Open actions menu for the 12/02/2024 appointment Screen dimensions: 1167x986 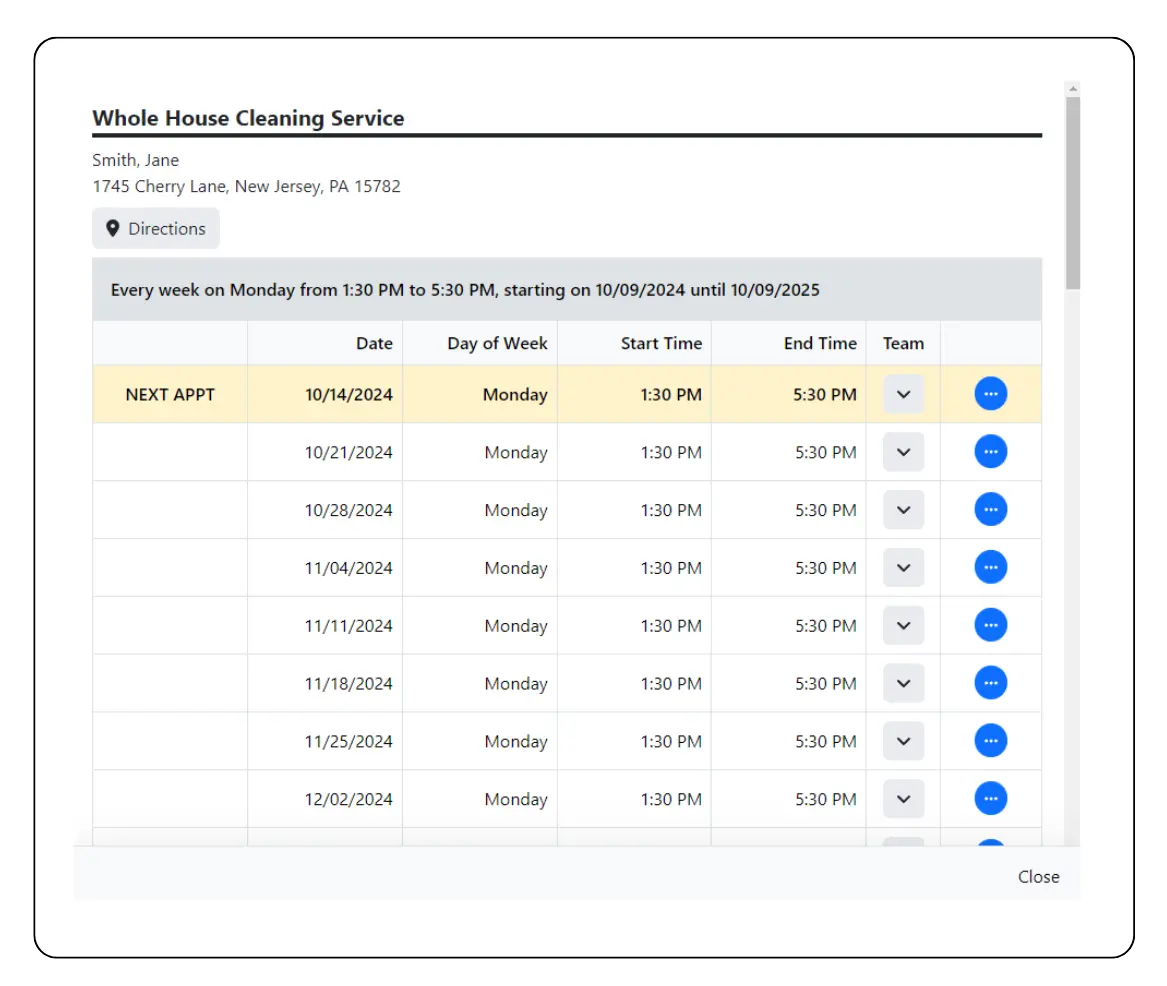(990, 798)
